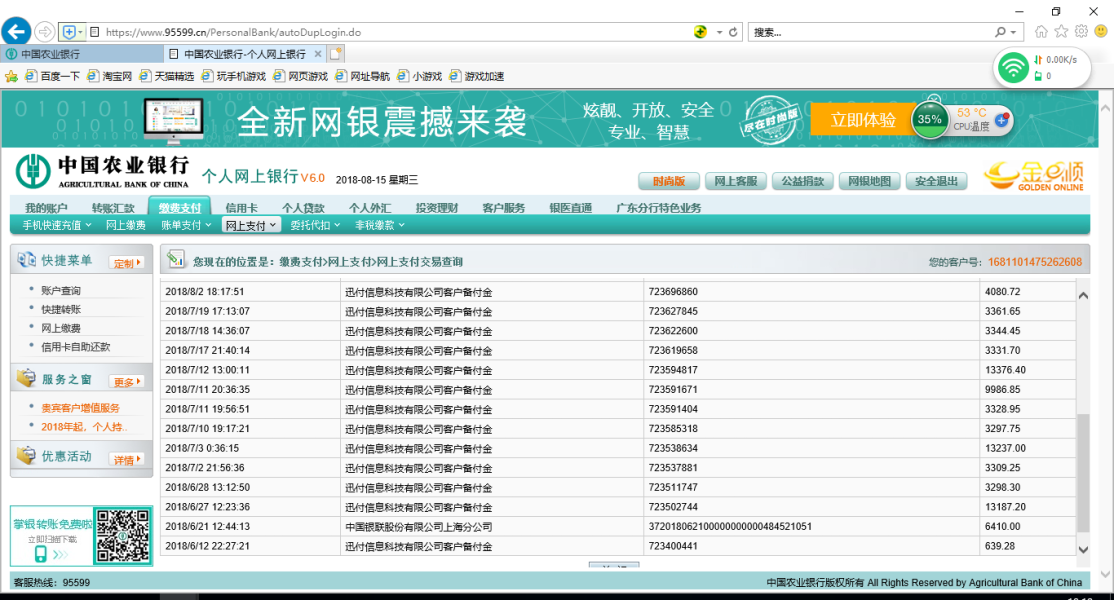Open the shield icon dropdown arrow
This screenshot has width=1114, height=600.
click(x=80, y=32)
